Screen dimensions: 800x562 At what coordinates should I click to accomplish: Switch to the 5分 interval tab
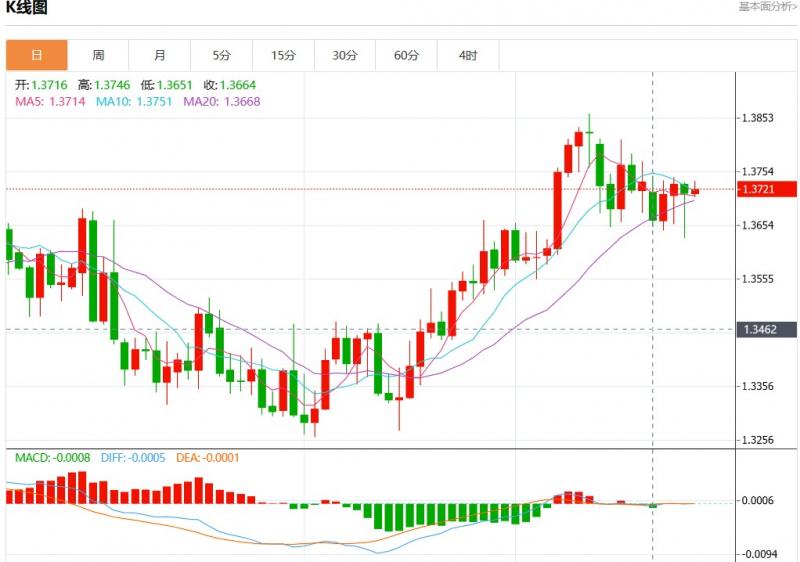(222, 55)
